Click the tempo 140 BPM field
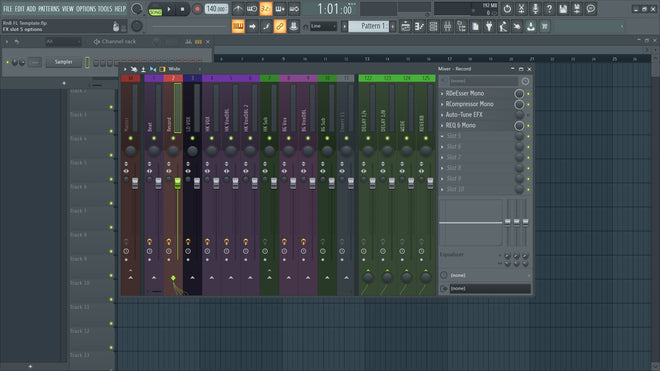This screenshot has width=660, height=371. click(x=216, y=9)
